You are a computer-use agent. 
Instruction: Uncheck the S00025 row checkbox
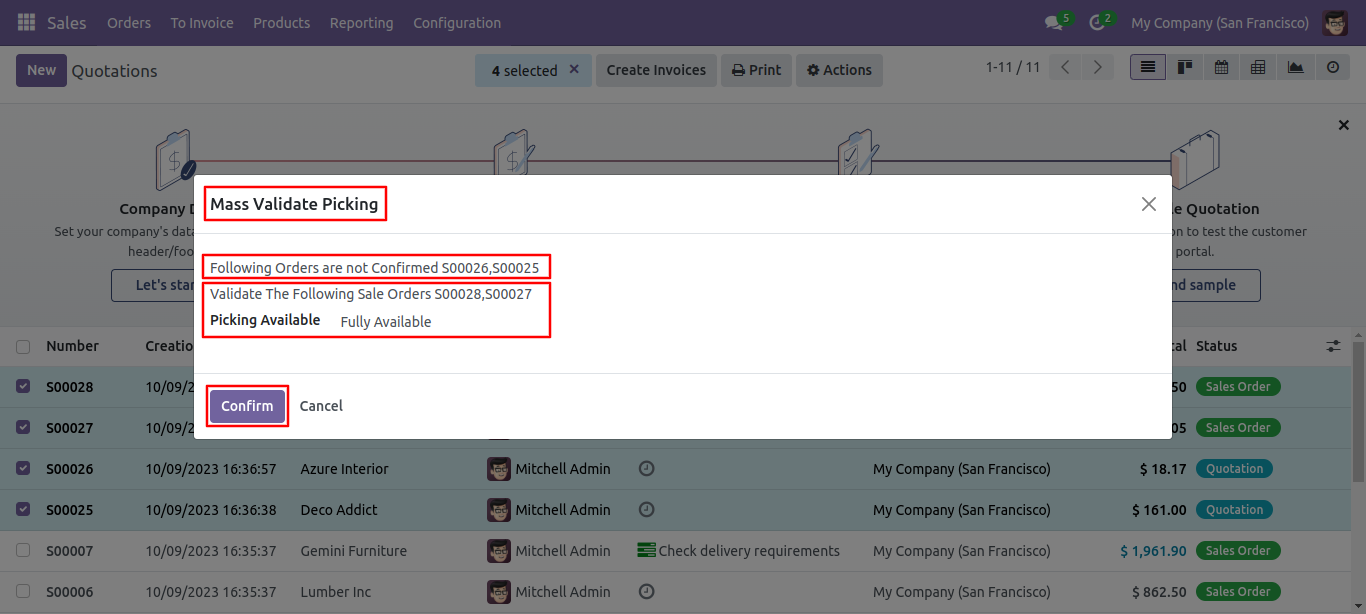(23, 509)
